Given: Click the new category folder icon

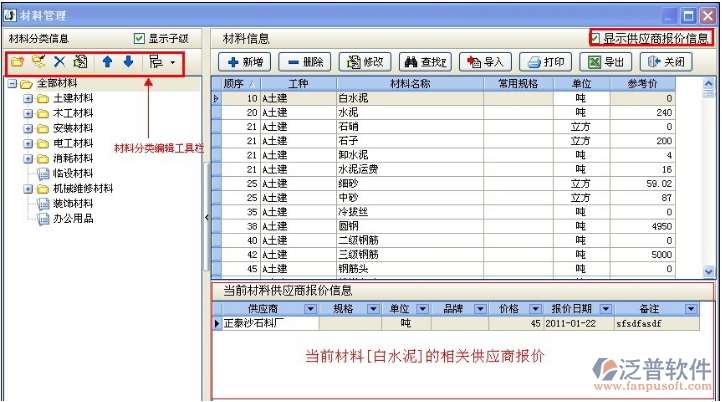Looking at the screenshot, I should coord(18,62).
